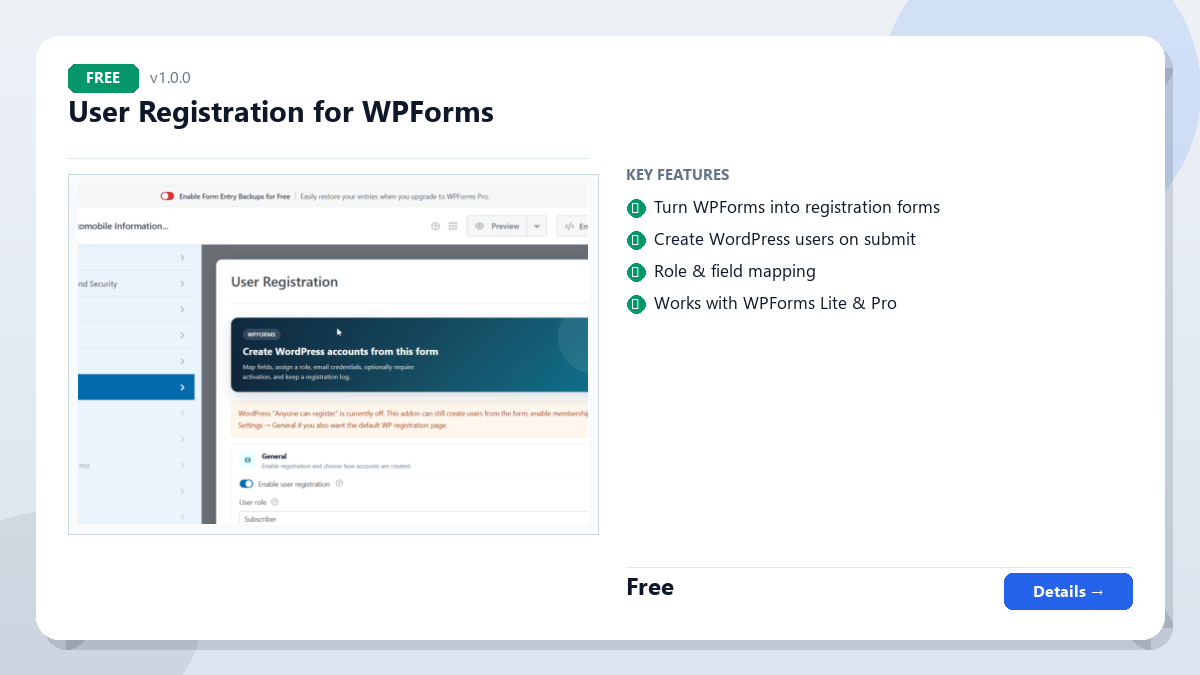The image size is (1200, 675).
Task: Expand the highlighted blue sidebar row chevron
Action: tap(182, 387)
